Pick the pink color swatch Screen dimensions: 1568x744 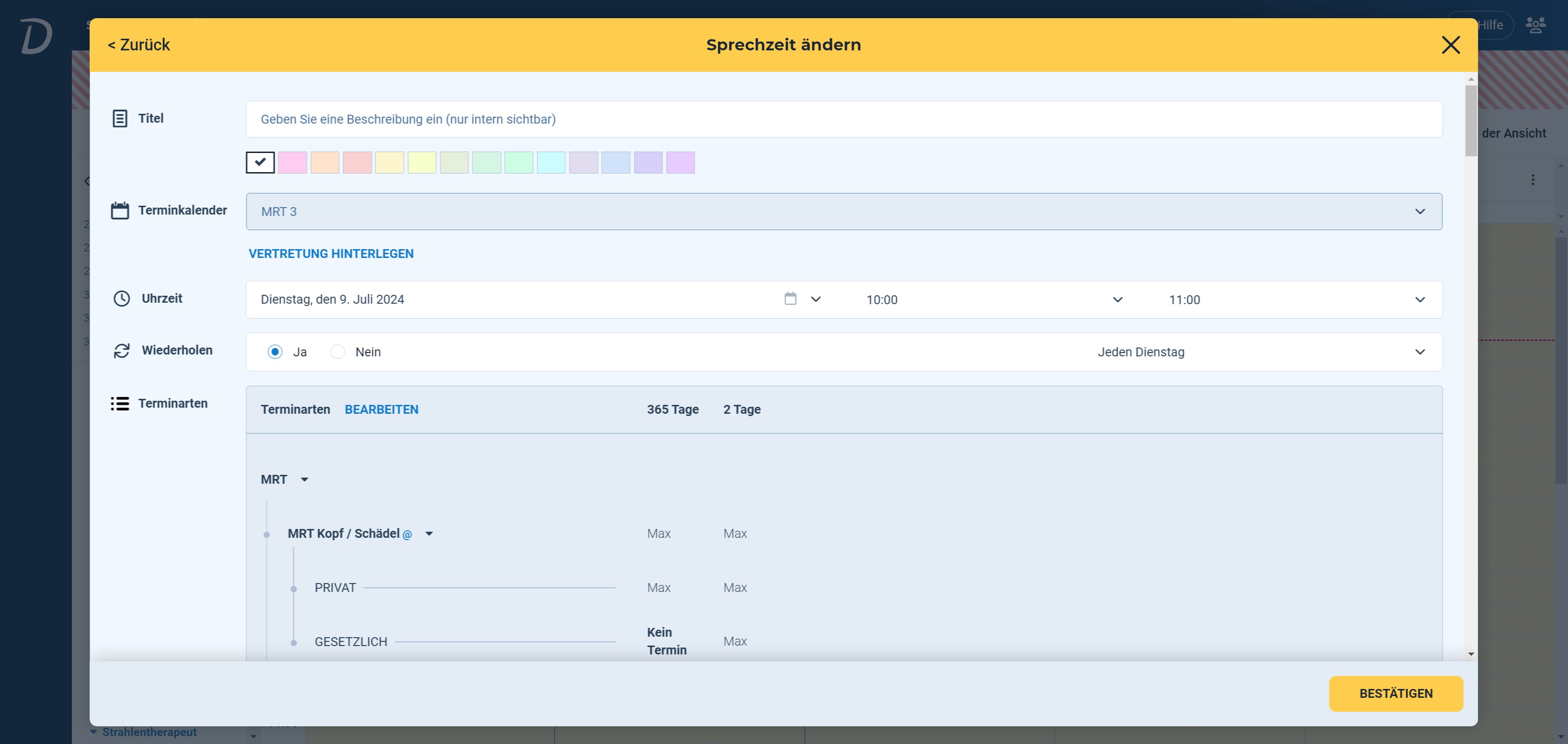coord(293,162)
